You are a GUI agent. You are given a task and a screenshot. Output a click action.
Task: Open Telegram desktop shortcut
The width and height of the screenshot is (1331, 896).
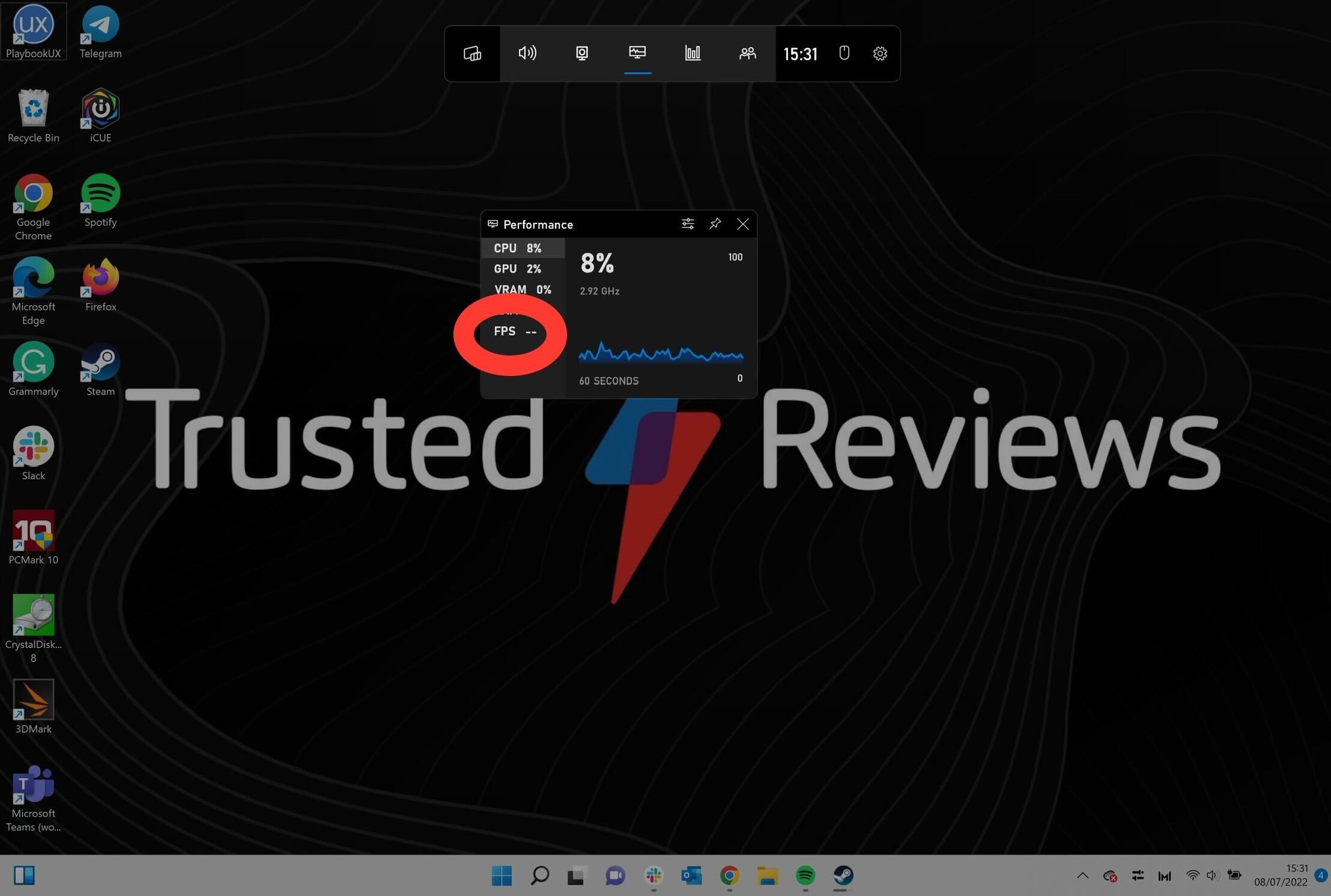pos(100,31)
